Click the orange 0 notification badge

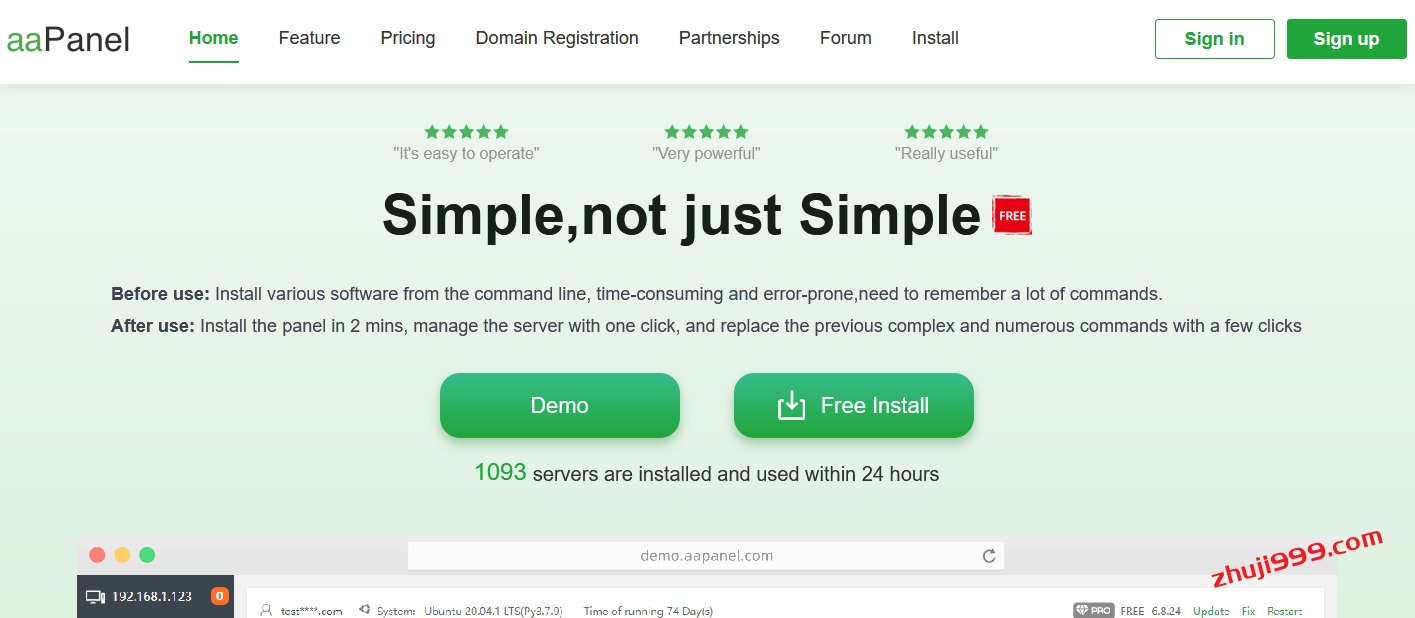coord(220,597)
